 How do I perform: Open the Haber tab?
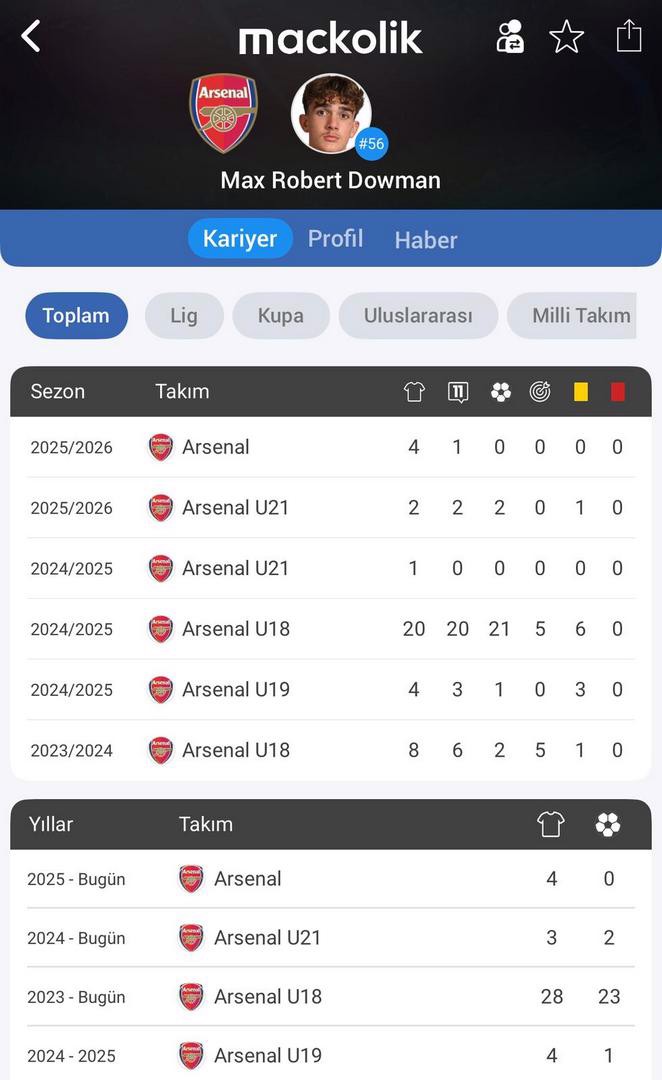coord(426,240)
